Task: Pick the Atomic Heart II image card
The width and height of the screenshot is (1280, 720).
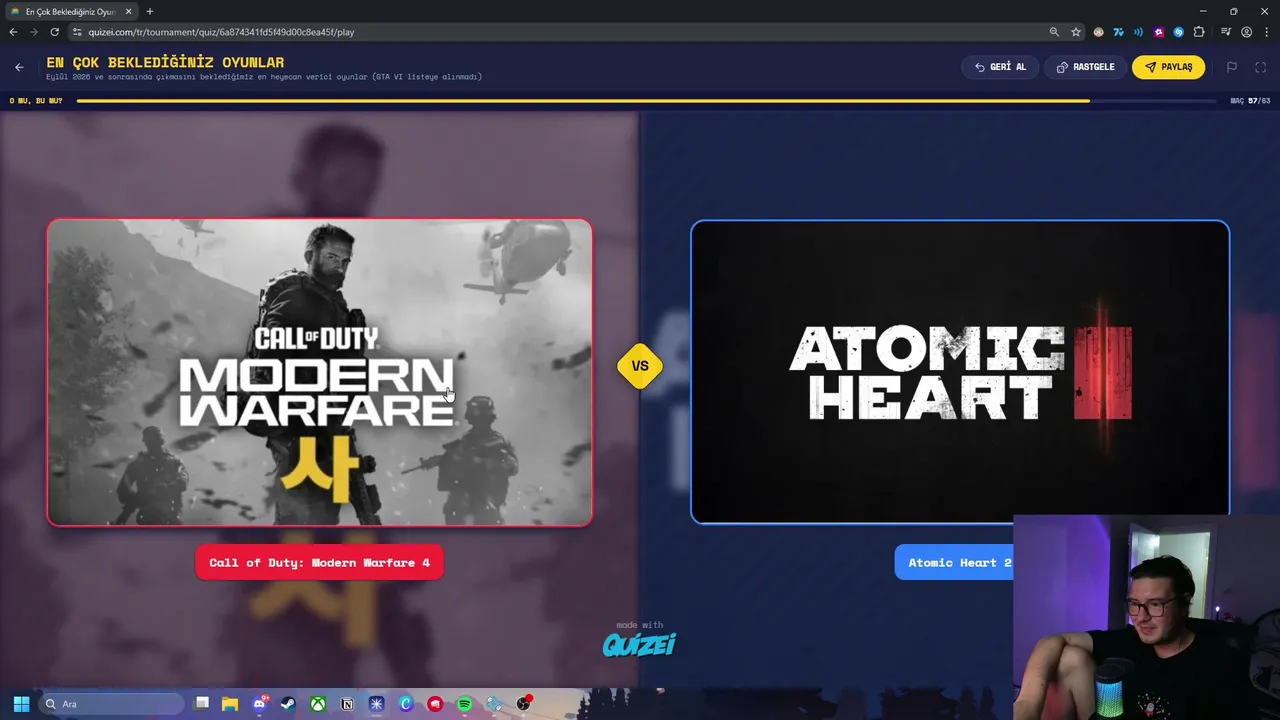Action: [960, 372]
